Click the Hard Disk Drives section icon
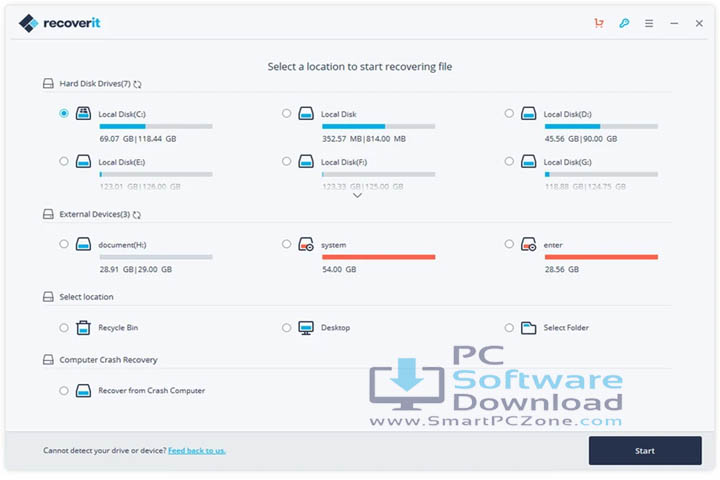Image resolution: width=720 pixels, height=480 pixels. coord(48,84)
